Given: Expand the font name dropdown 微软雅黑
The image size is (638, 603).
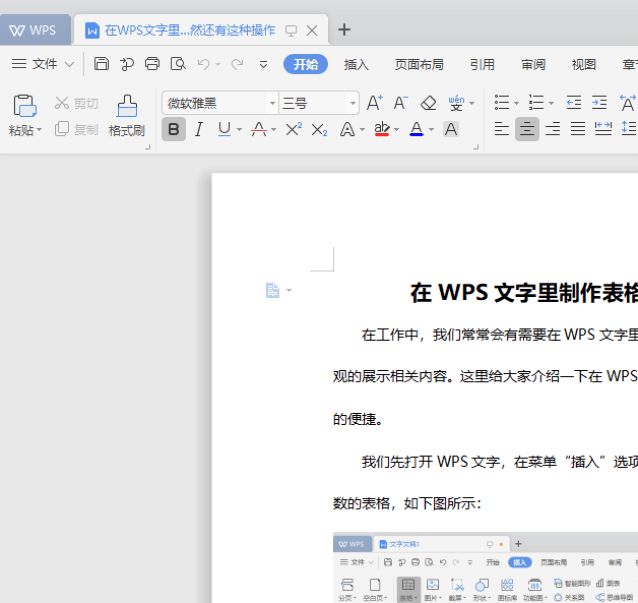Looking at the screenshot, I should [x=272, y=103].
